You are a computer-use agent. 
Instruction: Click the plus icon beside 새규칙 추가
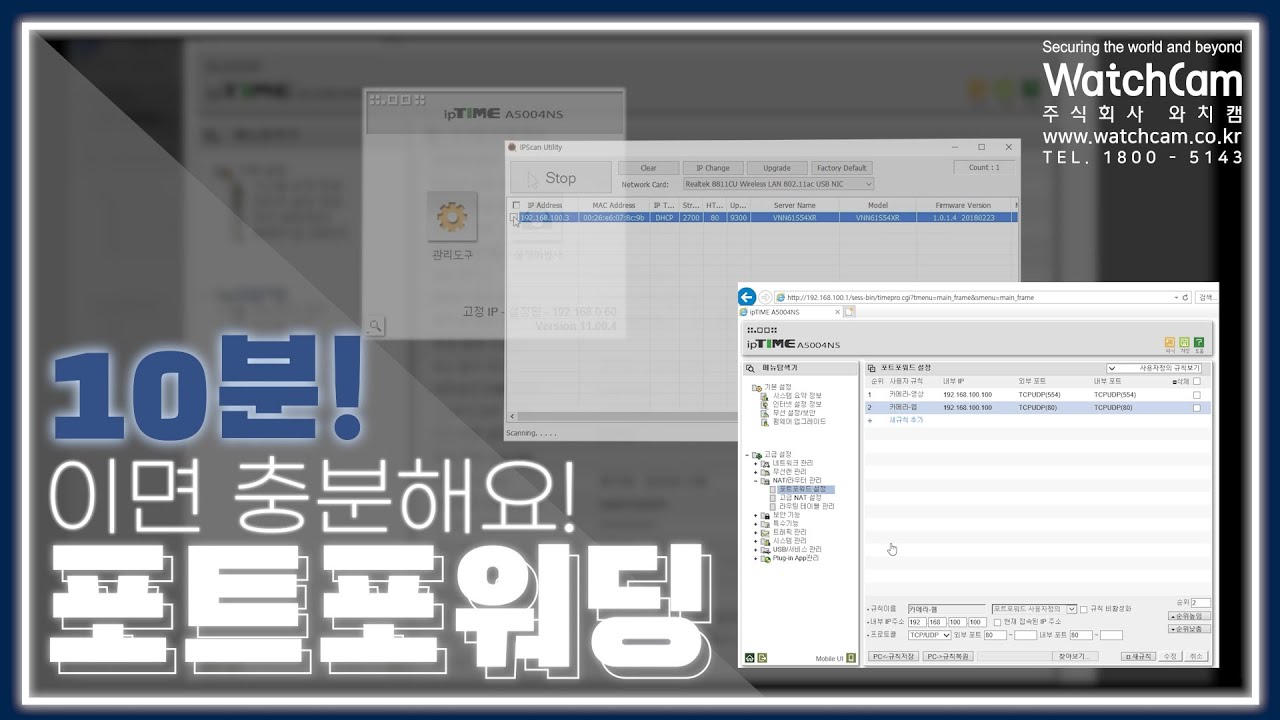pyautogui.click(x=869, y=420)
